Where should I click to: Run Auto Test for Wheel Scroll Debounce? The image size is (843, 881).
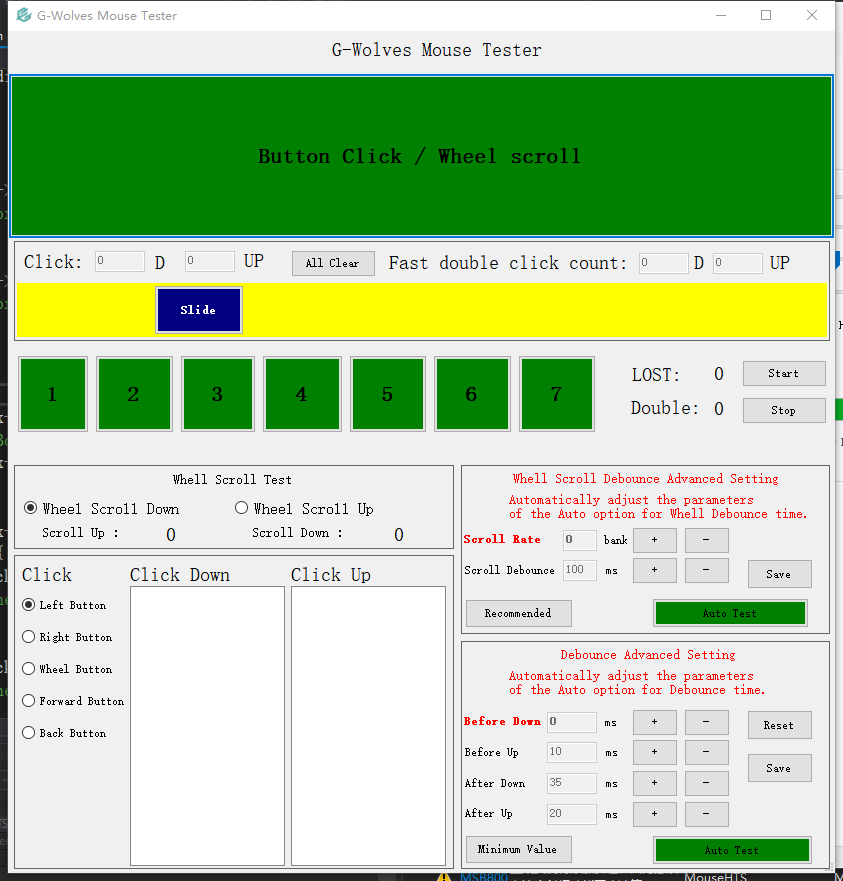pyautogui.click(x=730, y=614)
